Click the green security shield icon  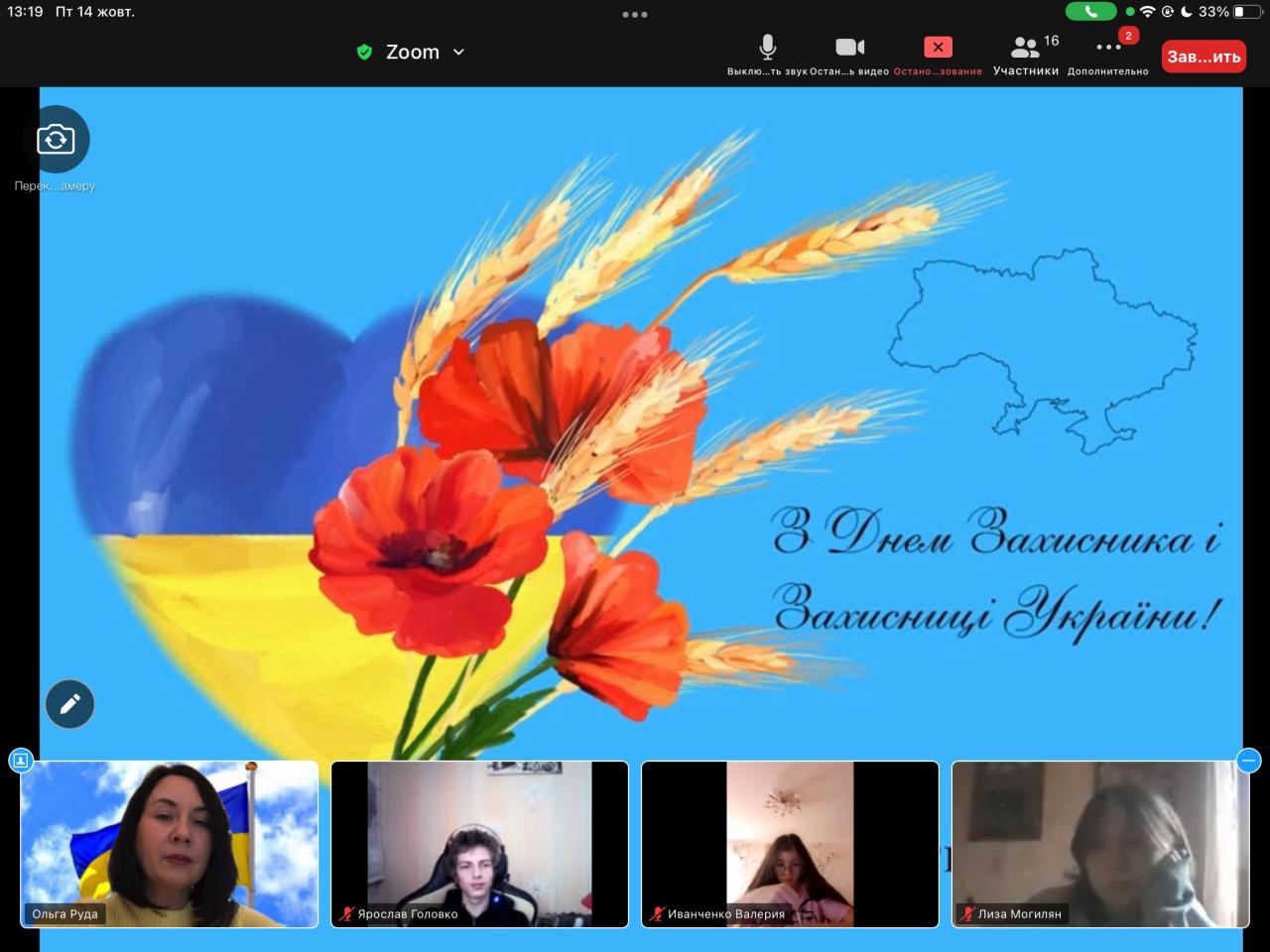coord(364,53)
